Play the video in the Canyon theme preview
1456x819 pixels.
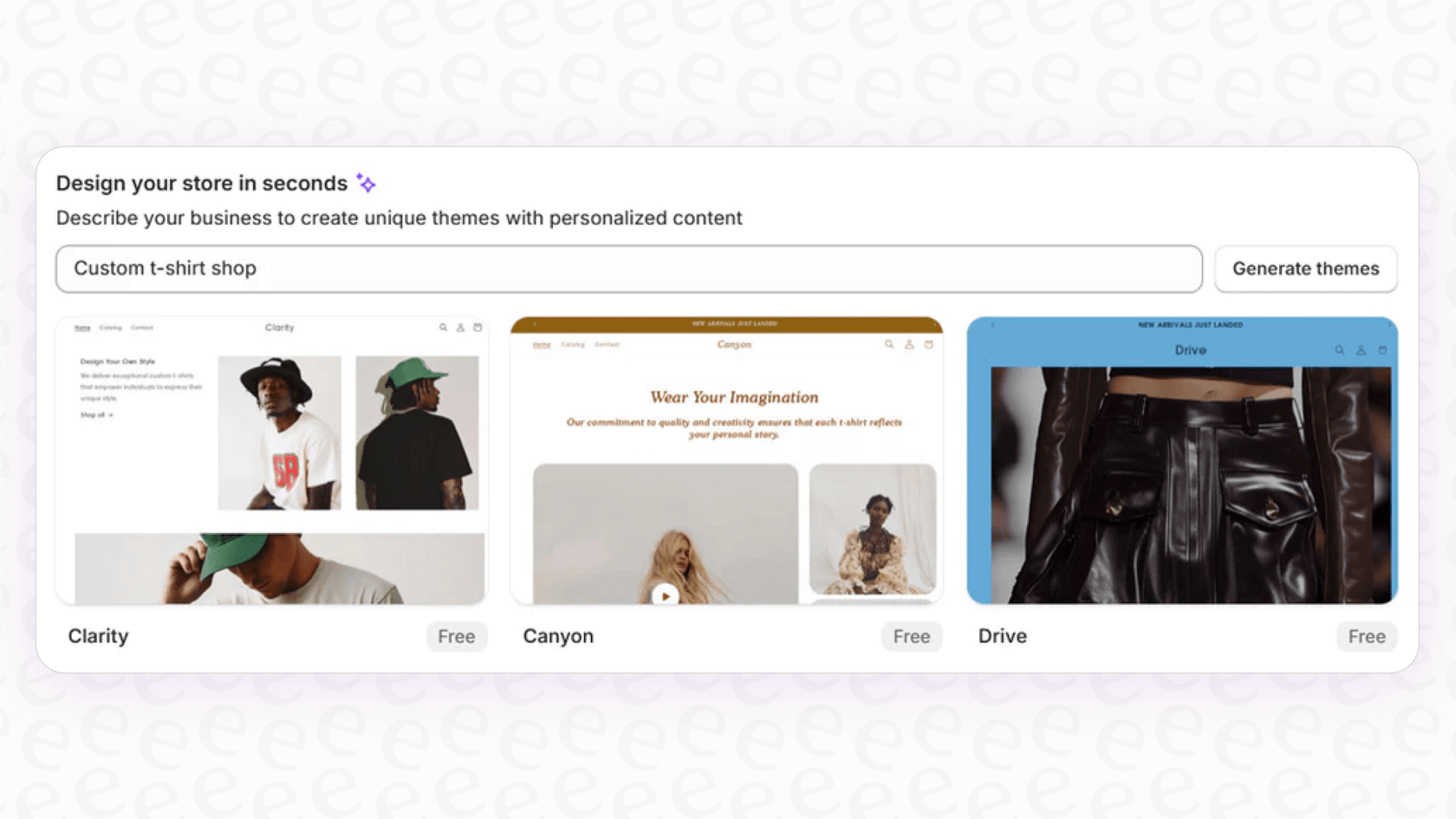[x=666, y=595]
